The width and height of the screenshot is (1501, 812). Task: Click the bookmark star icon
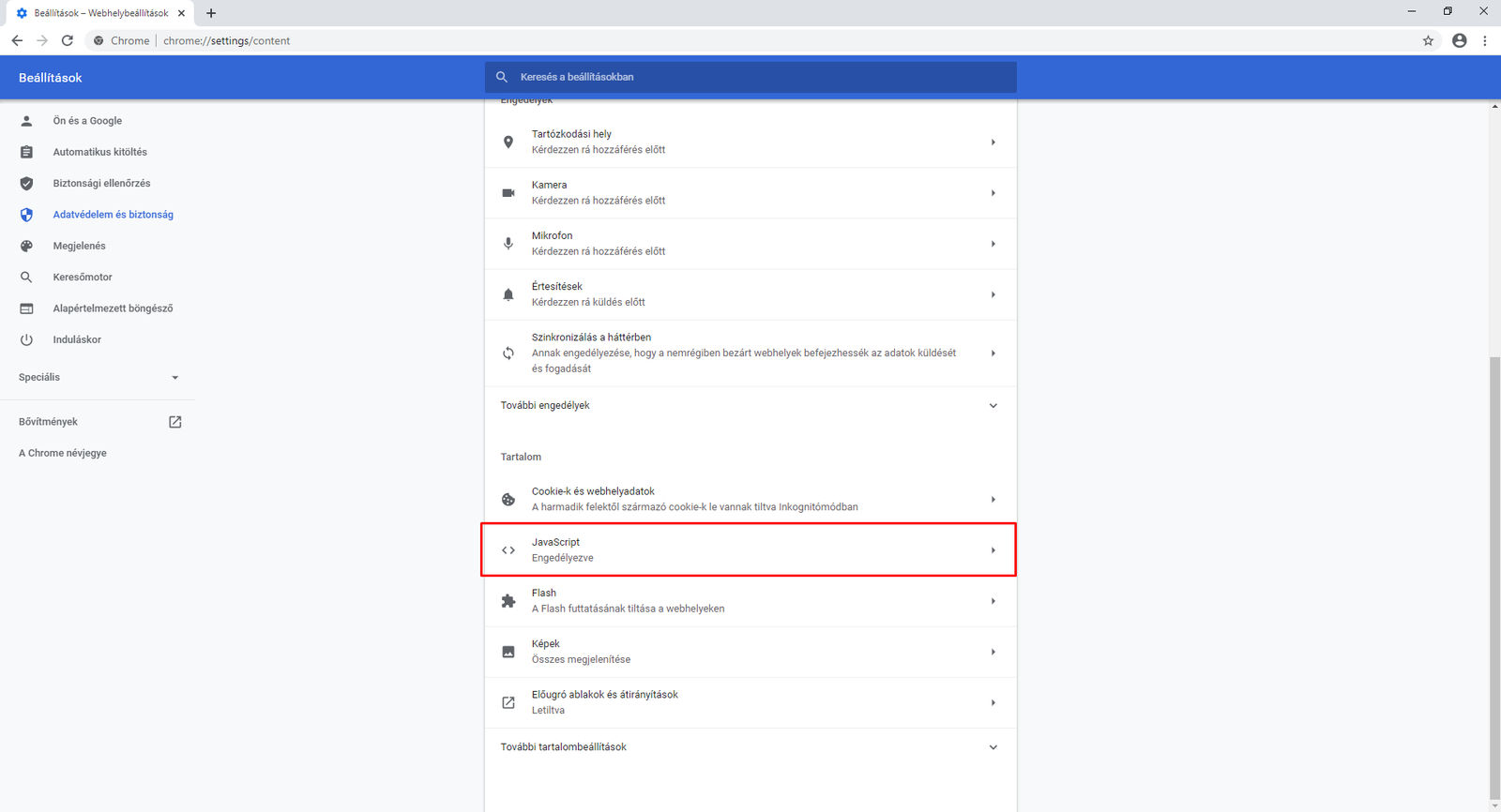[x=1428, y=40]
